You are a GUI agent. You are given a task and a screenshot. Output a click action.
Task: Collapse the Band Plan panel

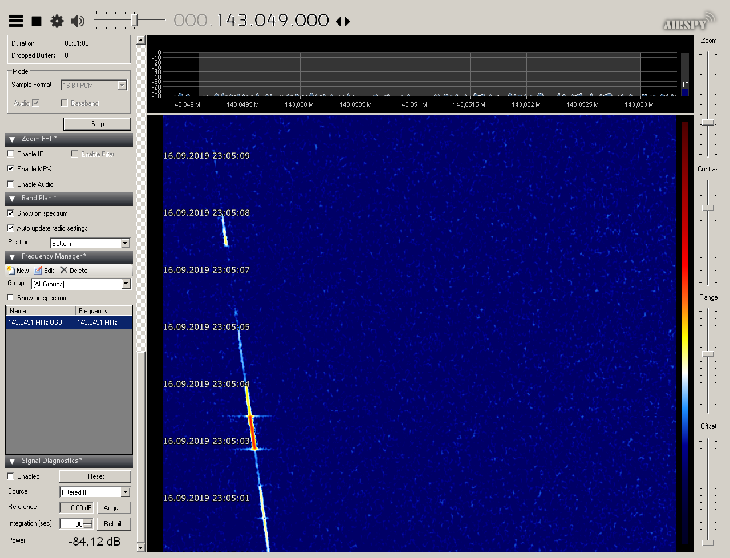(x=11, y=200)
